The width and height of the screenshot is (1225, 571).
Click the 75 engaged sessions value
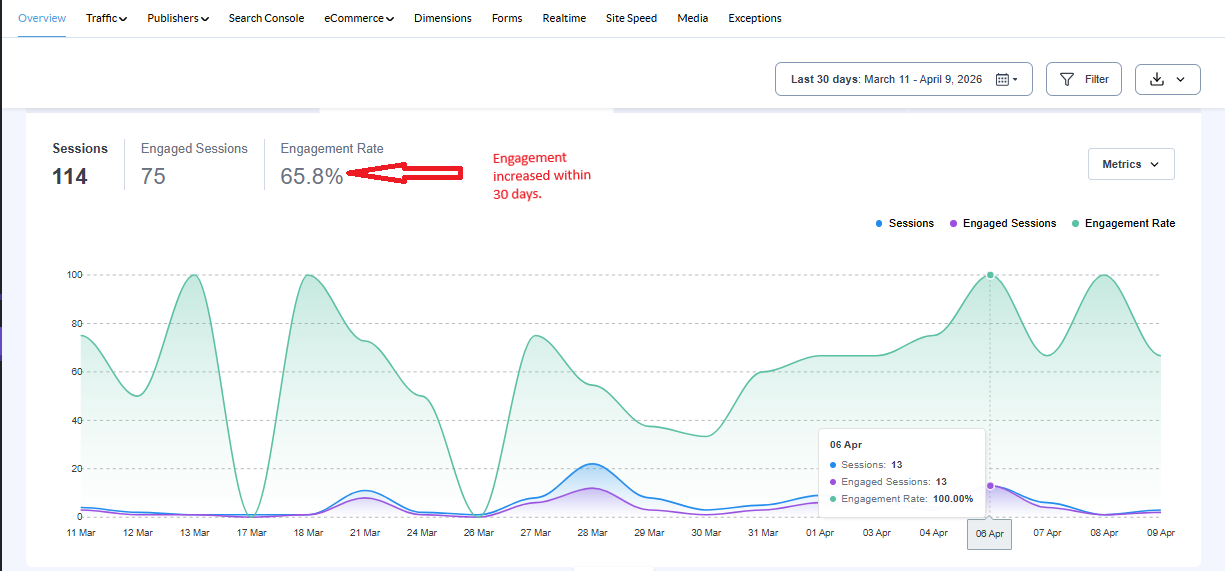153,177
